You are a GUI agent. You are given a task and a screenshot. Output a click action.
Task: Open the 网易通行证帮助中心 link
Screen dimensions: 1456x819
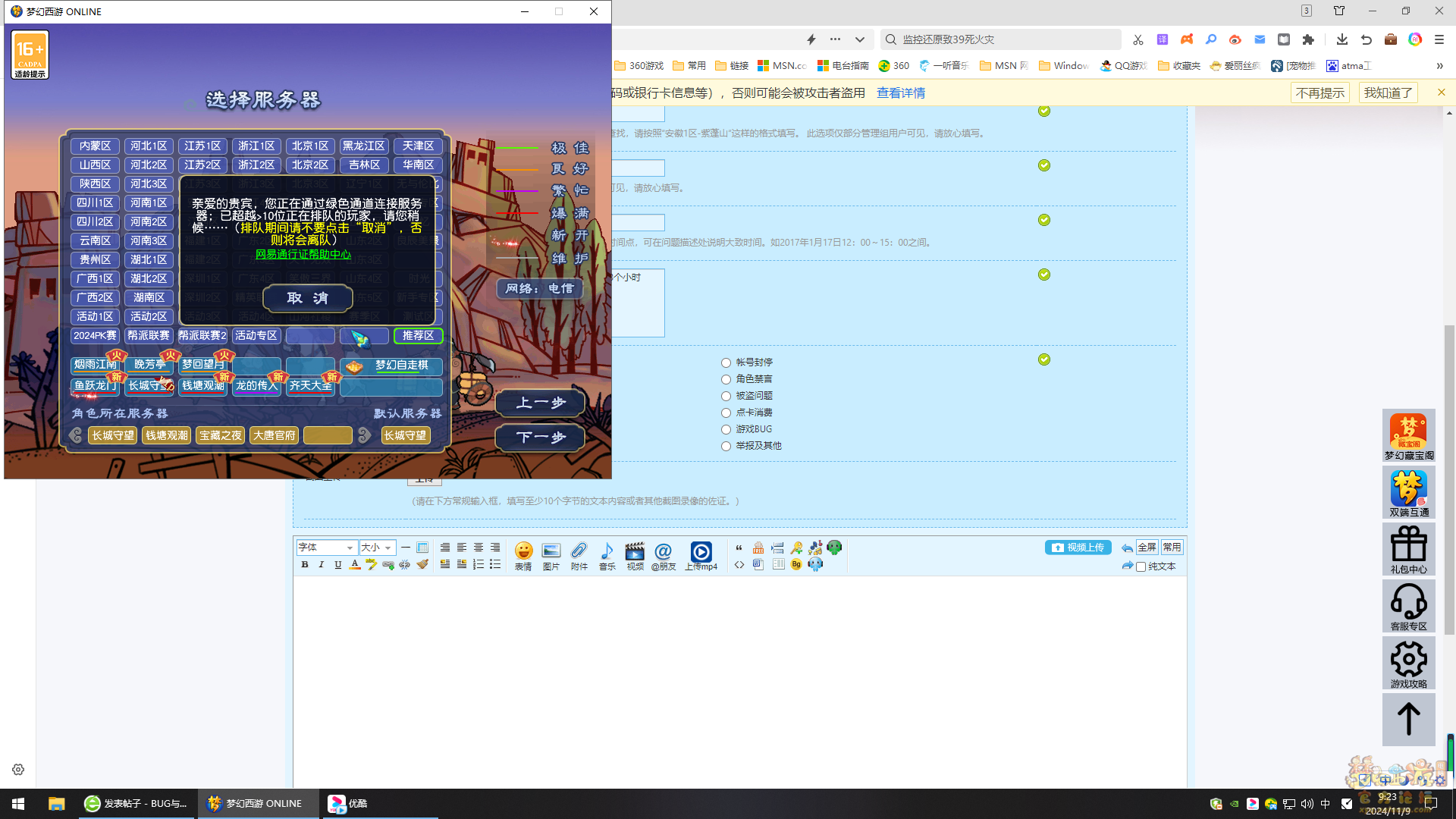[x=303, y=254]
